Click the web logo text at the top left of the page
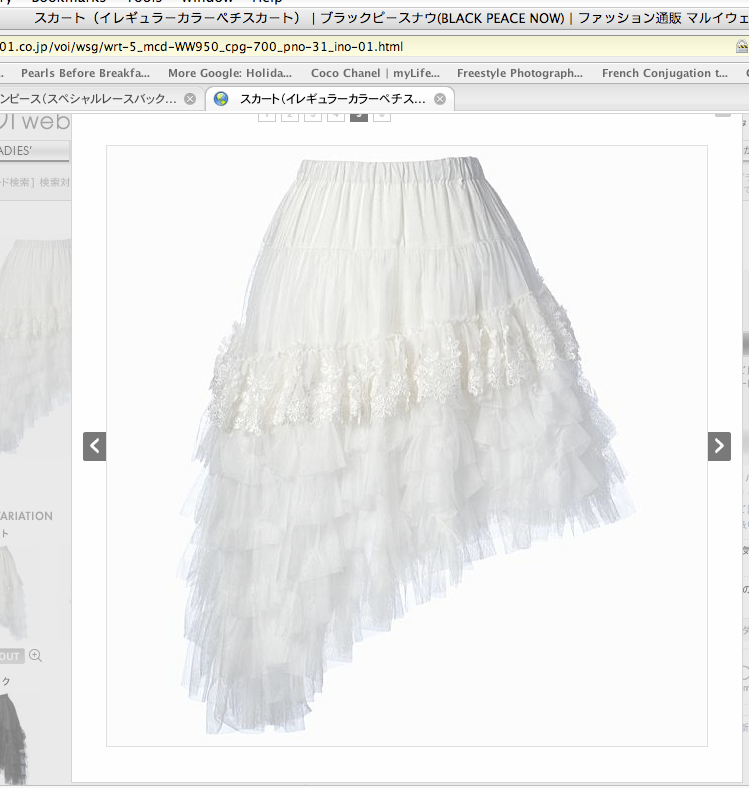This screenshot has height=788, width=749. (x=45, y=122)
